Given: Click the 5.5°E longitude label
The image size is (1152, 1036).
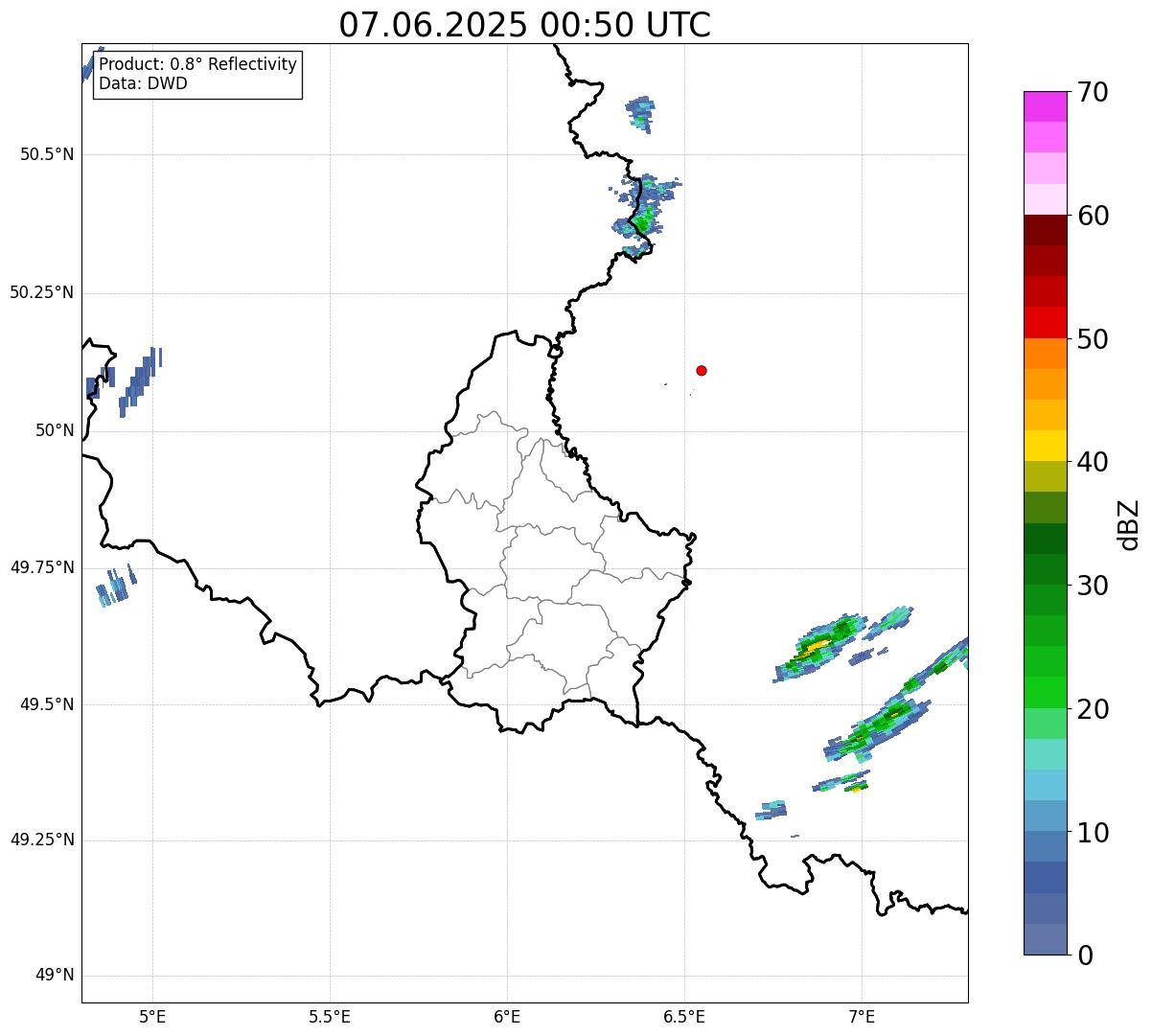Looking at the screenshot, I should (330, 1016).
